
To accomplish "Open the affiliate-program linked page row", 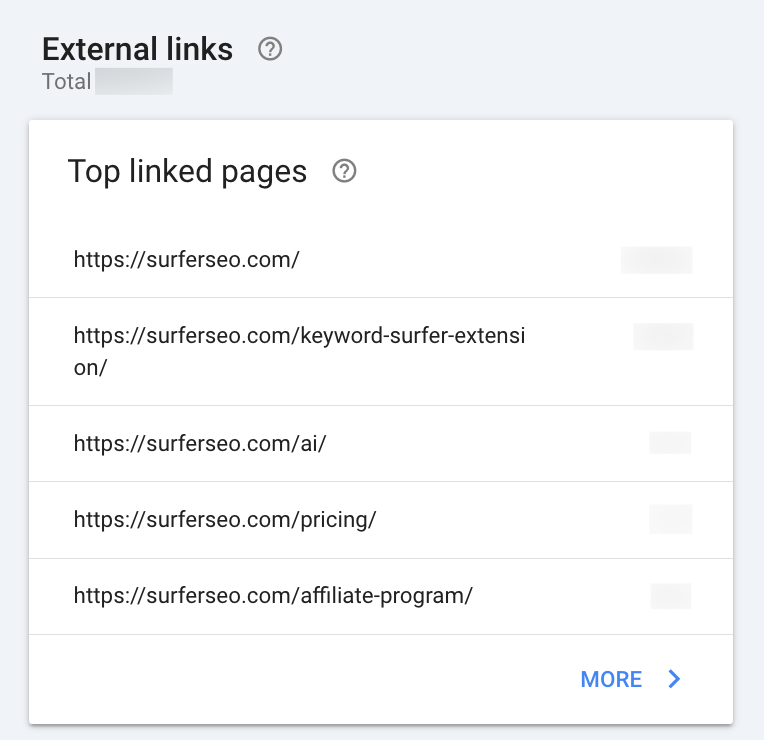I will coord(273,596).
